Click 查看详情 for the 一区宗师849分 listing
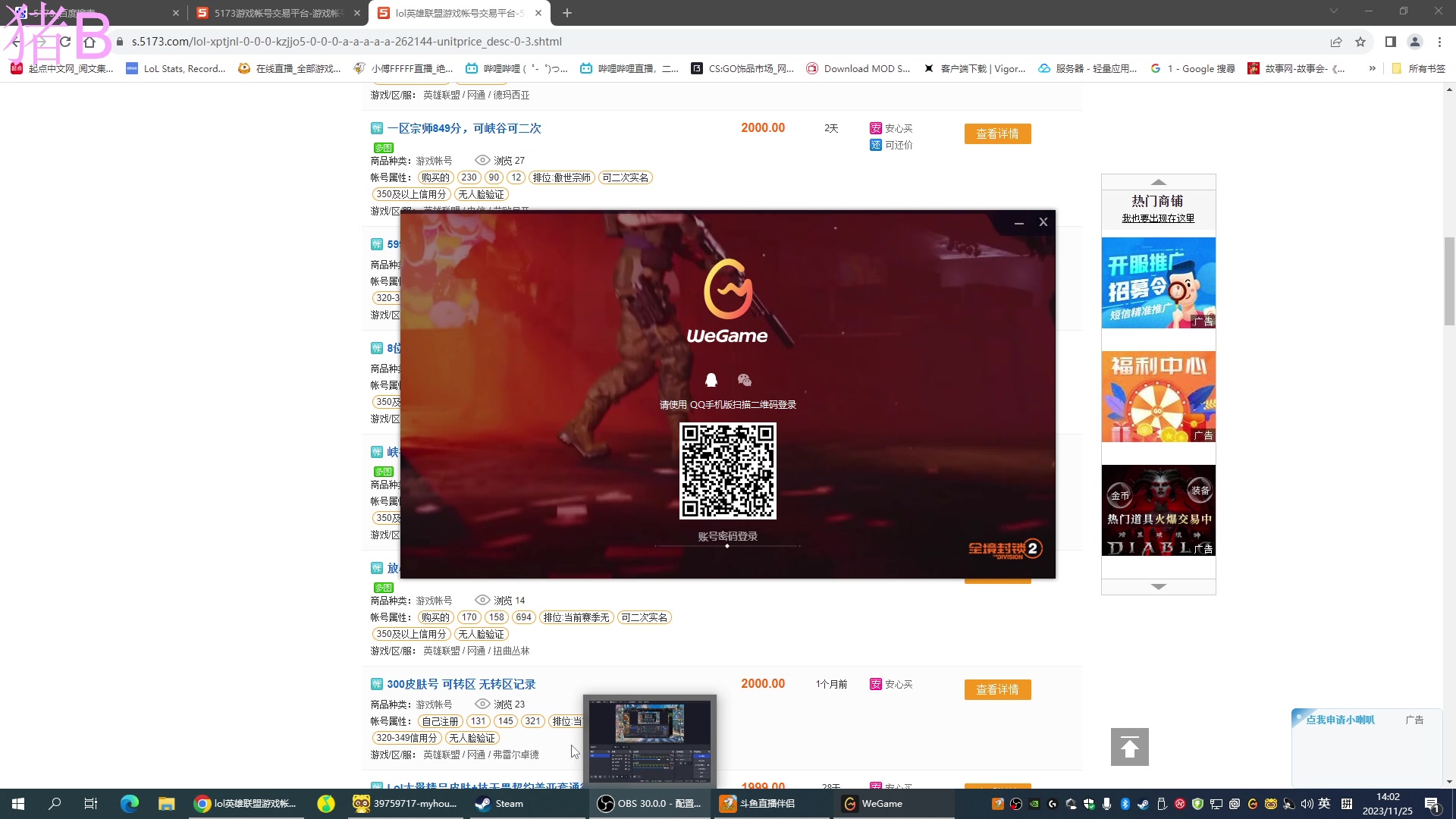 click(x=997, y=133)
